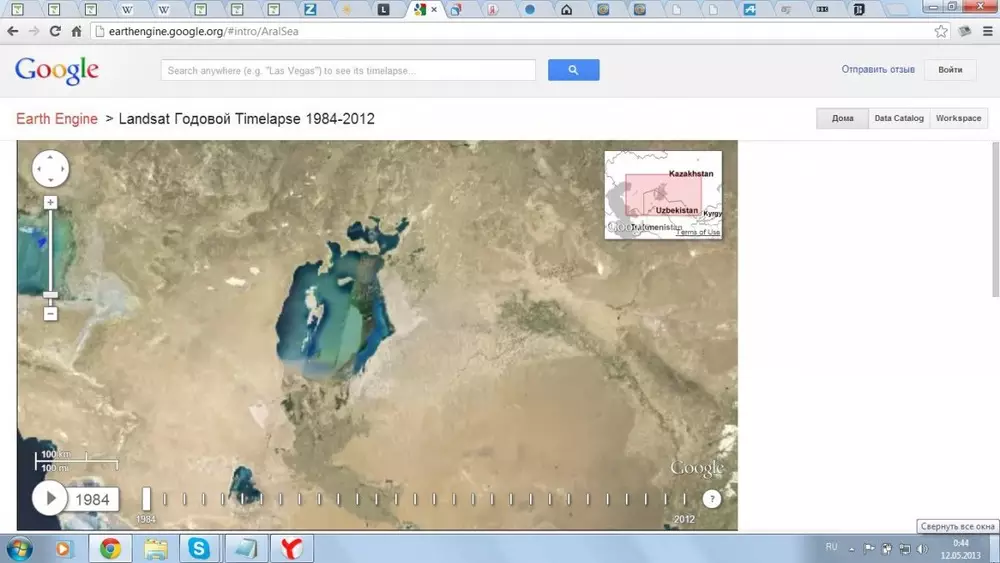Select the Дома tab
The width and height of the screenshot is (1000, 563).
(x=842, y=118)
